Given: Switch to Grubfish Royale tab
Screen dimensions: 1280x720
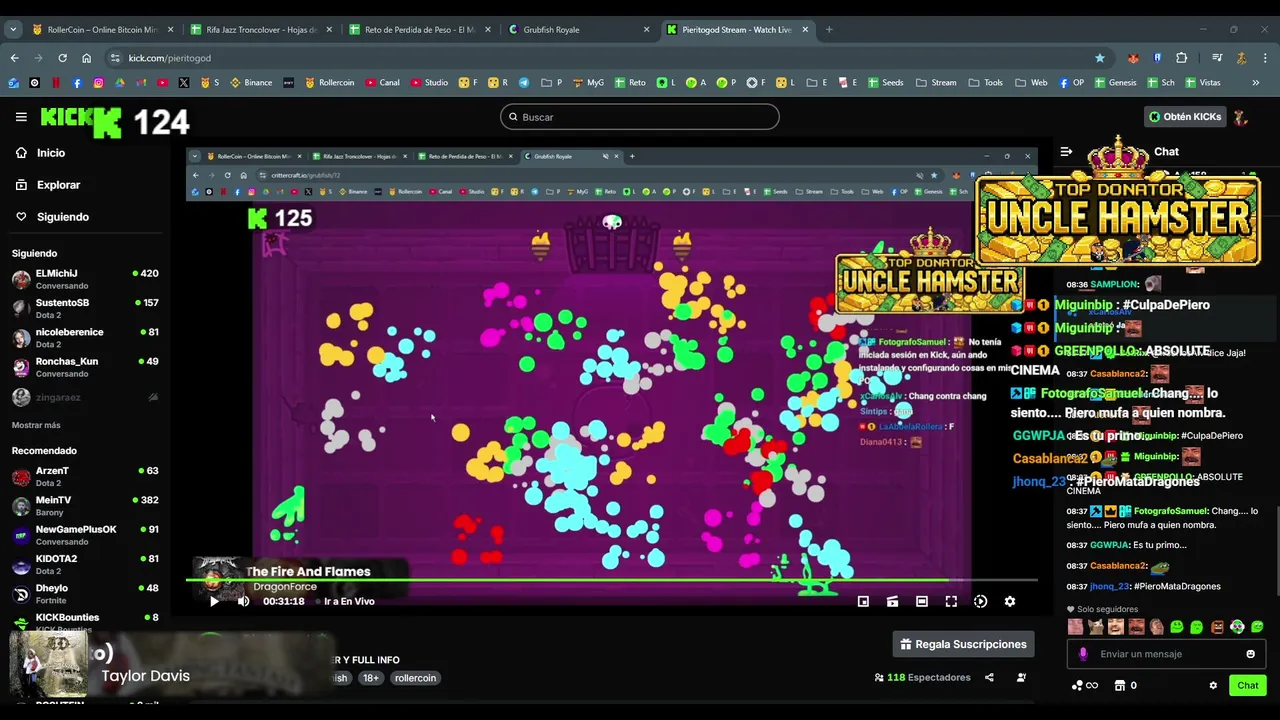Looking at the screenshot, I should pyautogui.click(x=578, y=30).
